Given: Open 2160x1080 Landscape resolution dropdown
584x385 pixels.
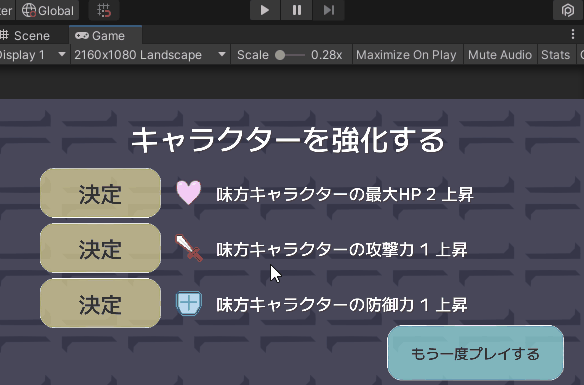Looking at the screenshot, I should tap(150, 55).
